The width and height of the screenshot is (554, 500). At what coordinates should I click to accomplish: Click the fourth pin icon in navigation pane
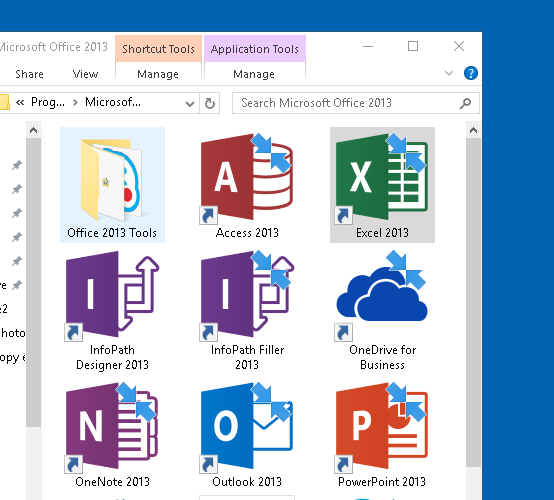pyautogui.click(x=17, y=237)
